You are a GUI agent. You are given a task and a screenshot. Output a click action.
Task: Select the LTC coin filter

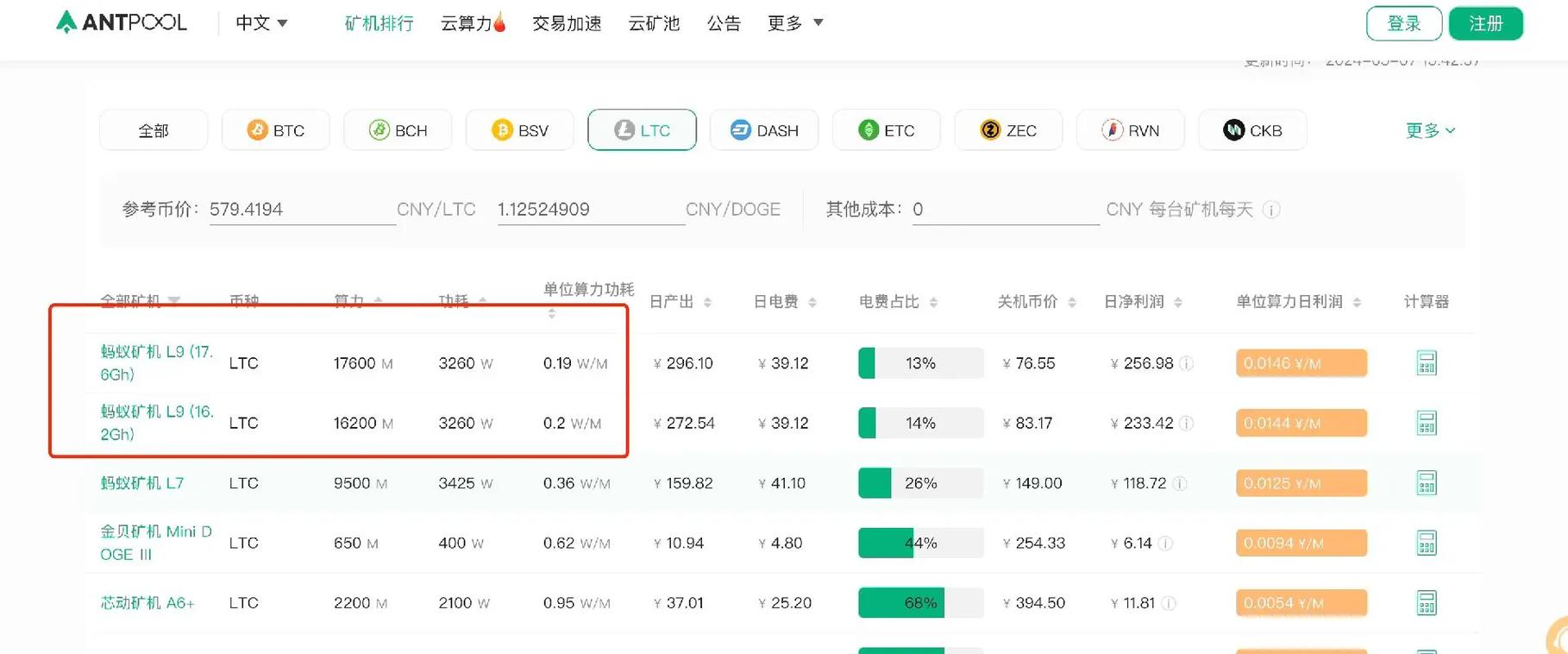click(642, 130)
